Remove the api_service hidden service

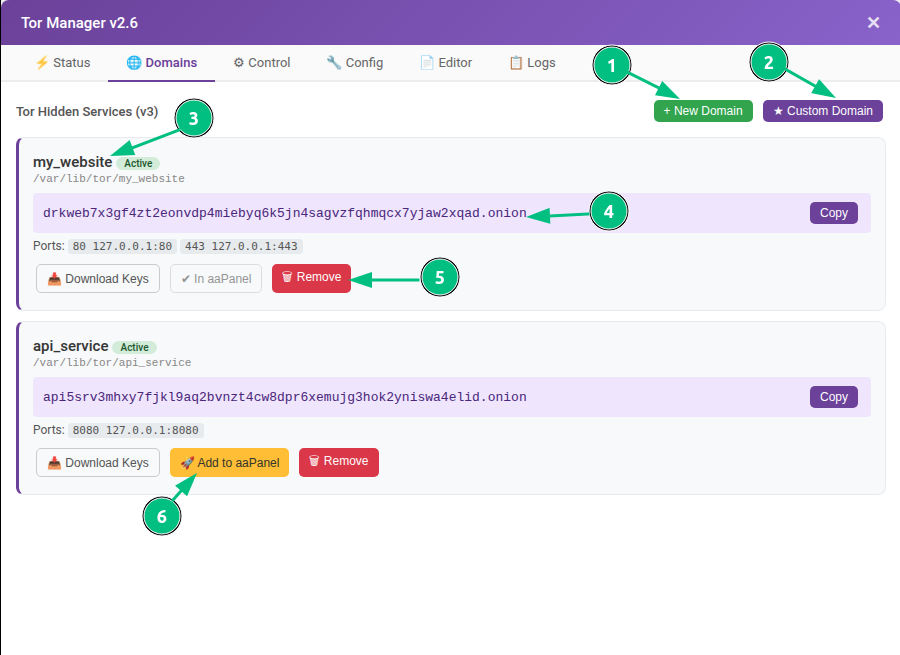[339, 462]
